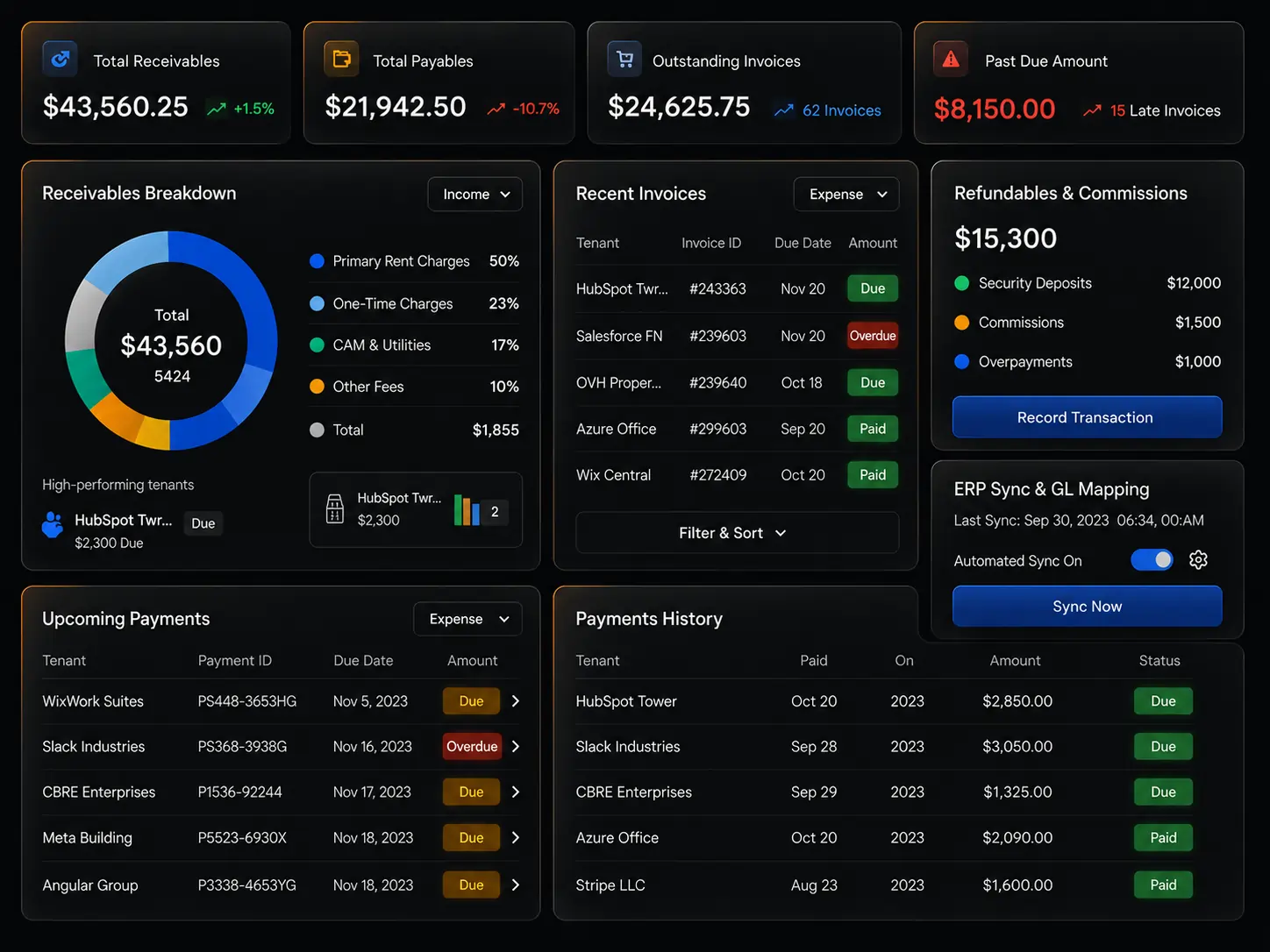This screenshot has height=952, width=1270.
Task: Click the Primary Rent Charges blue legend dot
Action: [317, 261]
